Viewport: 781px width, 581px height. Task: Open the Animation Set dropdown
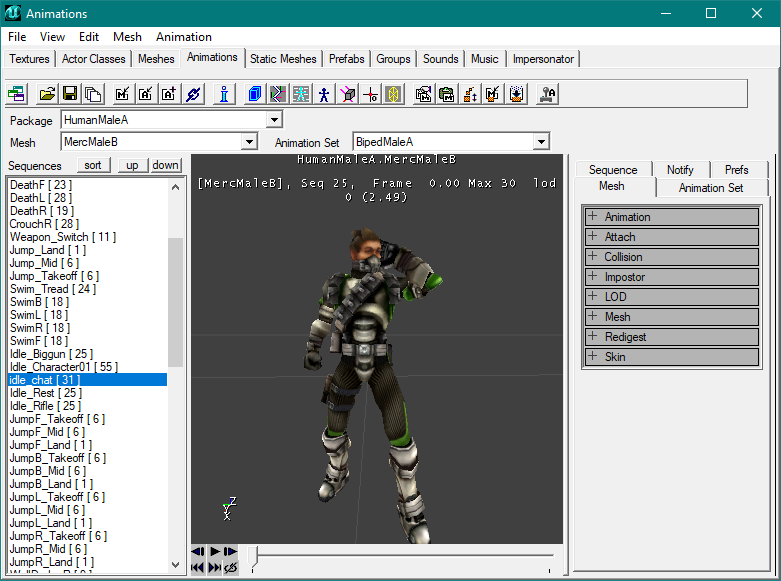541,142
